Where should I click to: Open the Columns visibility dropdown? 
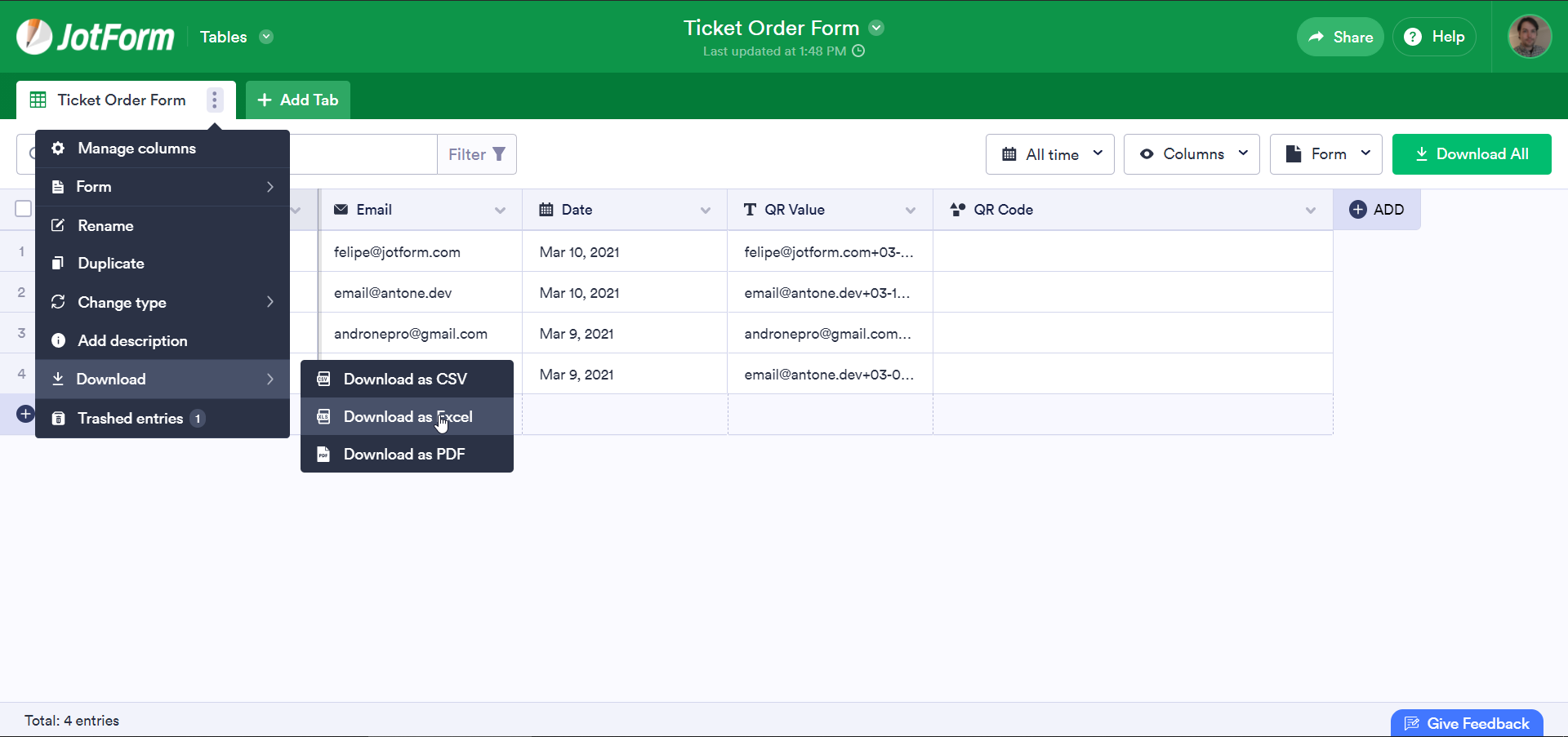pyautogui.click(x=1192, y=154)
